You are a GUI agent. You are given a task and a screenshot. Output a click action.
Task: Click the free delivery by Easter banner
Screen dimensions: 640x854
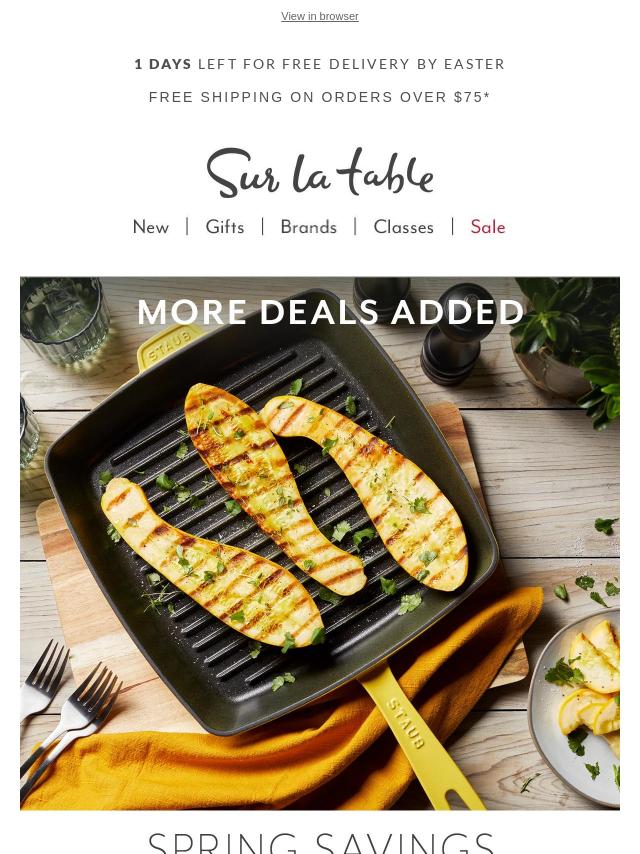coord(320,64)
